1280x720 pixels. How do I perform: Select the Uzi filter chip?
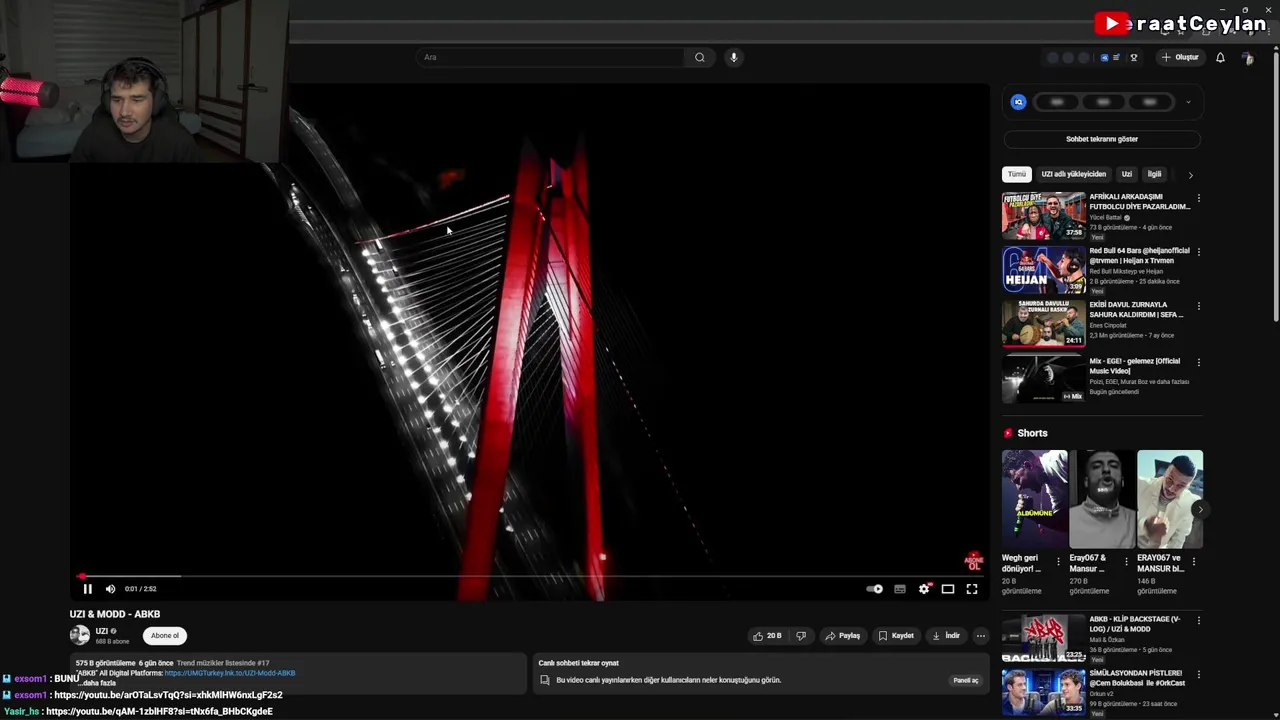click(x=1127, y=174)
